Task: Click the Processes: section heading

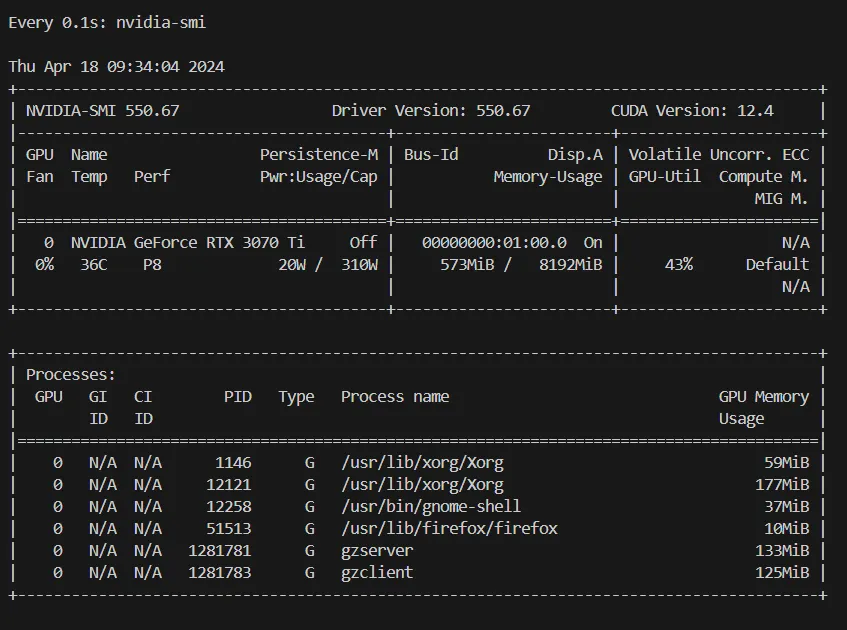Action: pos(71,374)
